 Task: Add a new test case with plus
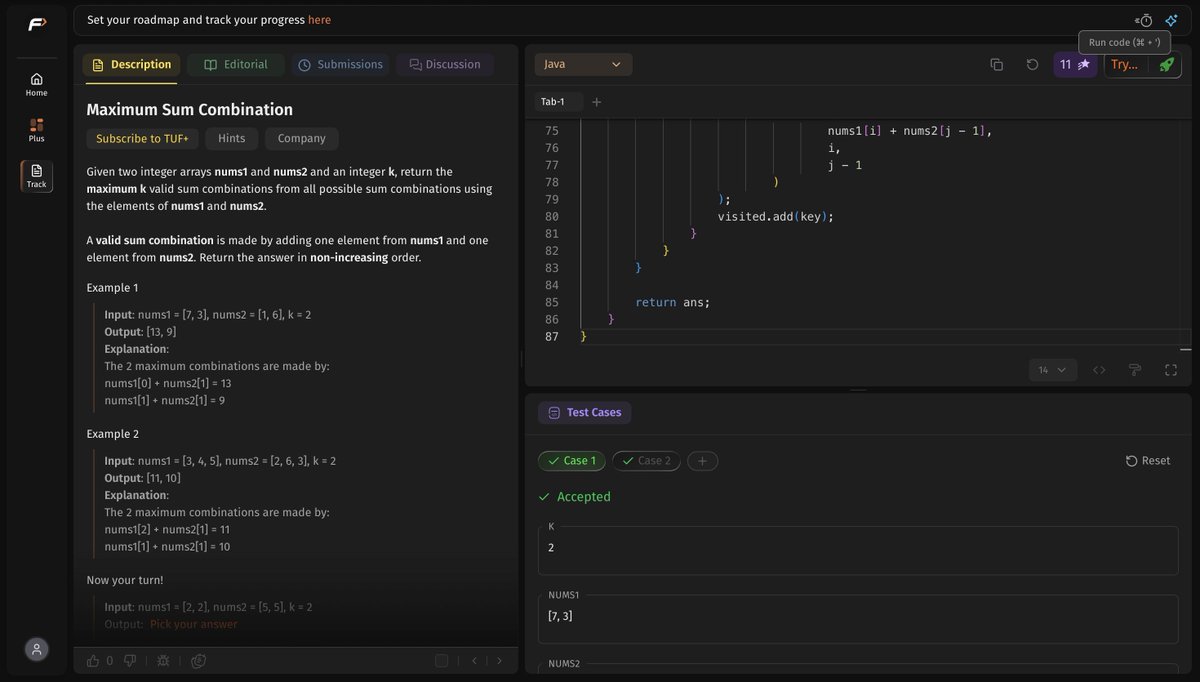(702, 461)
